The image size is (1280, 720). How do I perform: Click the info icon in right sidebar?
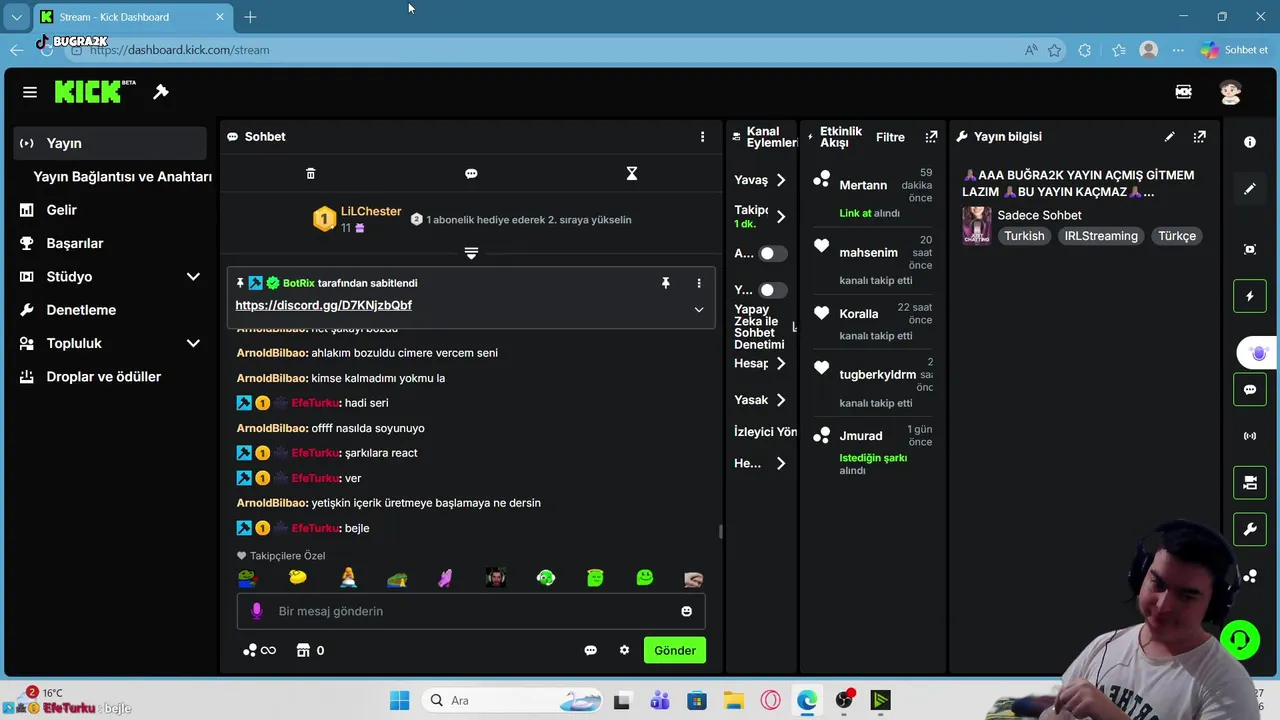[x=1250, y=142]
